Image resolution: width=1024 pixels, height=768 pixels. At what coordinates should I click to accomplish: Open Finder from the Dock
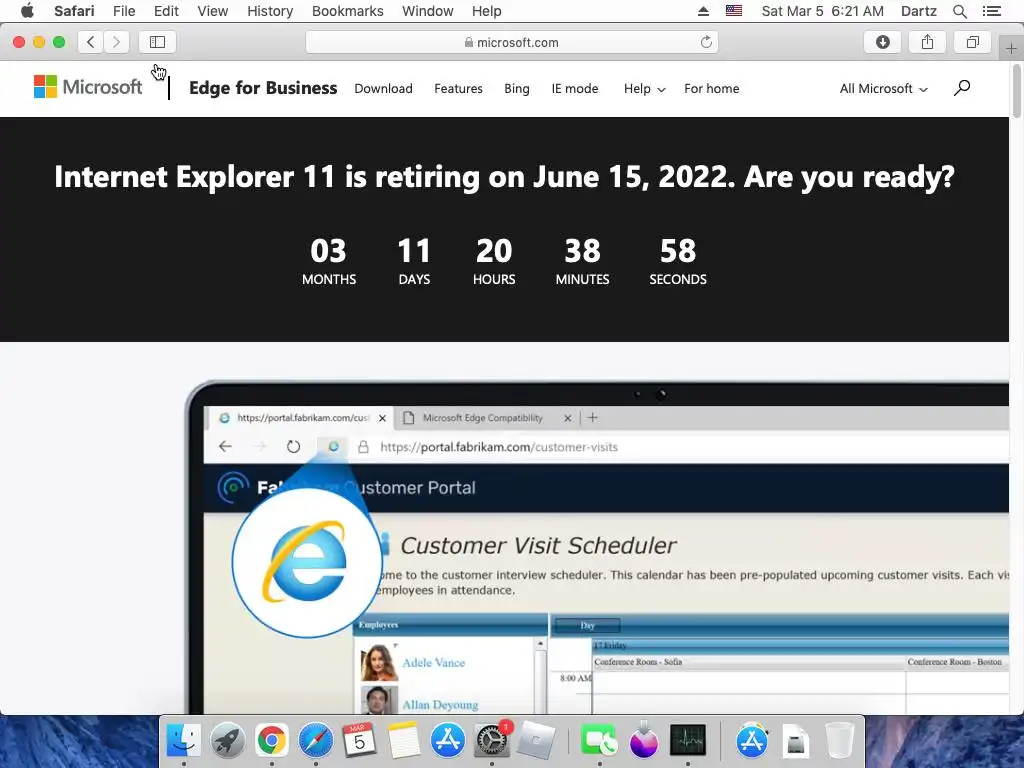(184, 741)
